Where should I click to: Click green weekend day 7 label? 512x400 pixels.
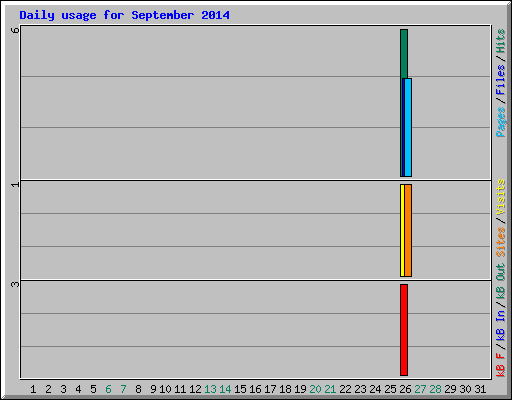pos(123,389)
